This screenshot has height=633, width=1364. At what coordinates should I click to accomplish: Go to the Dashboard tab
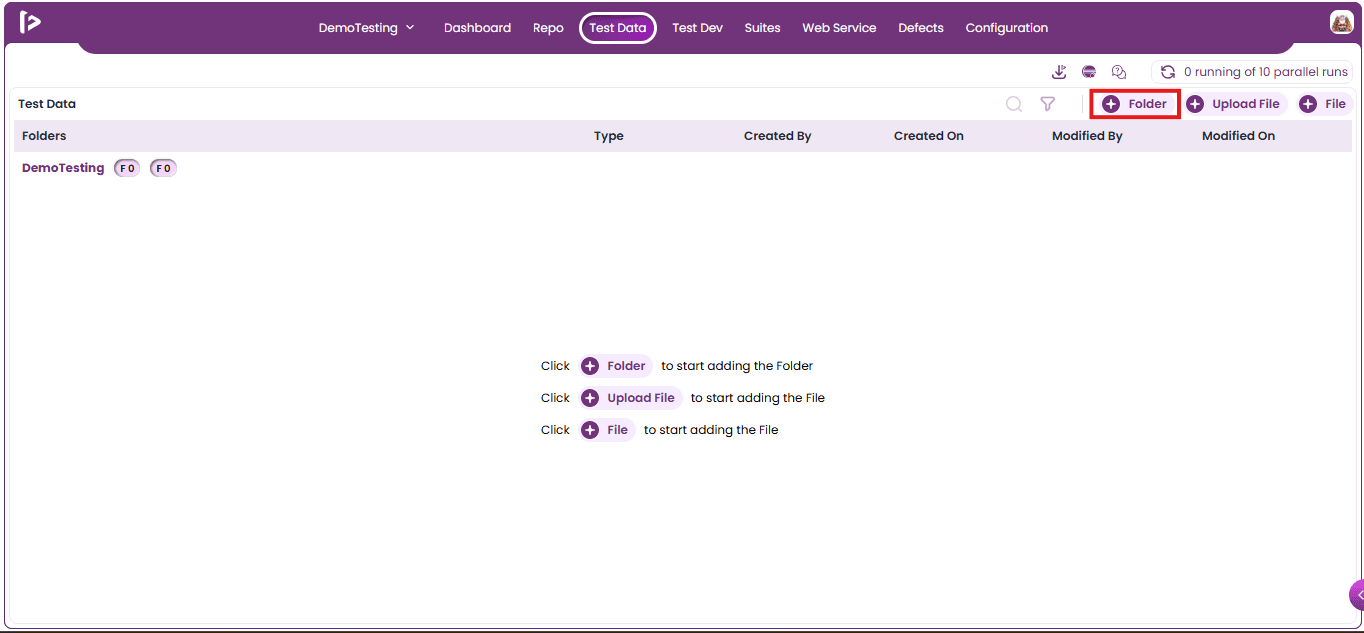(477, 28)
